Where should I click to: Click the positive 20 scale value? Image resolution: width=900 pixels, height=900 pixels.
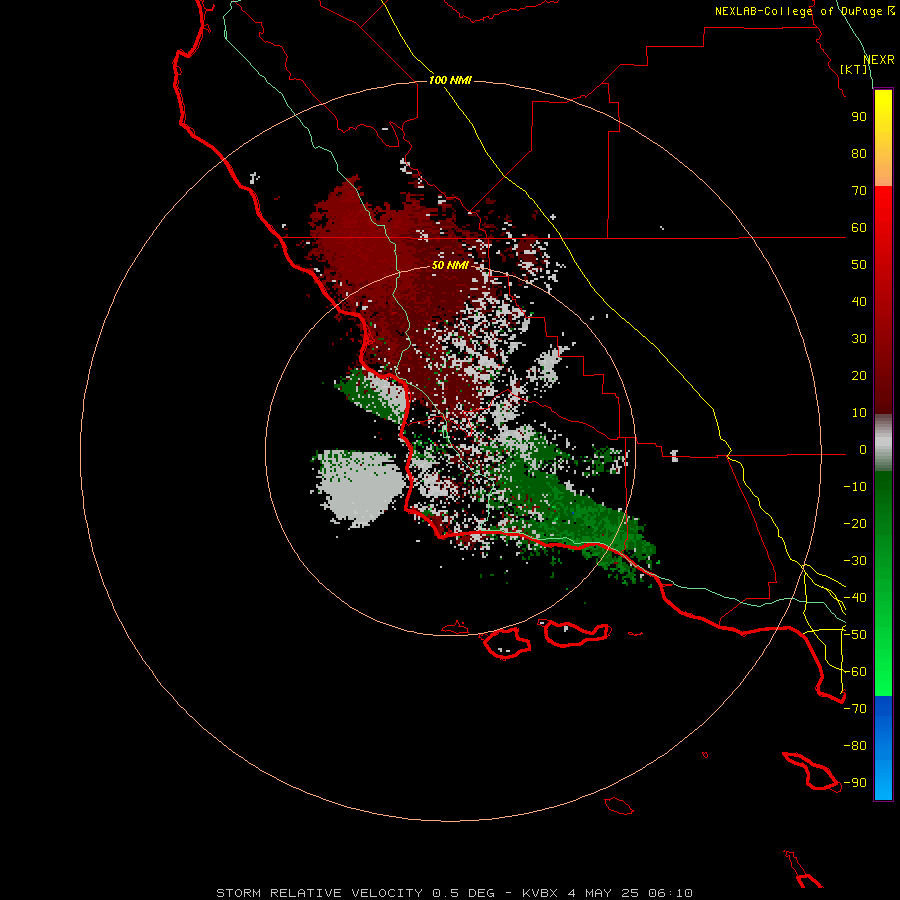[859, 375]
